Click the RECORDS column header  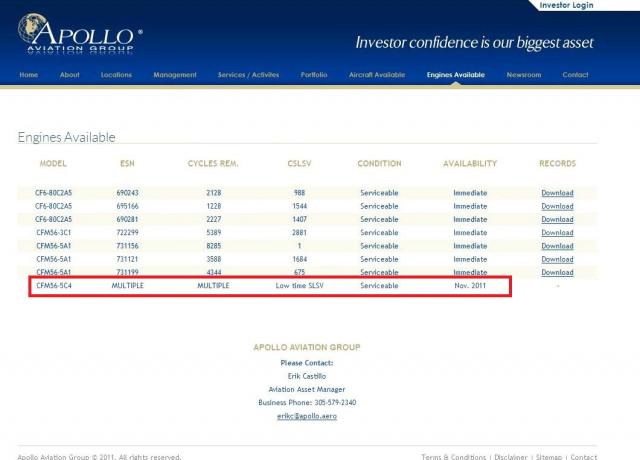(x=557, y=163)
